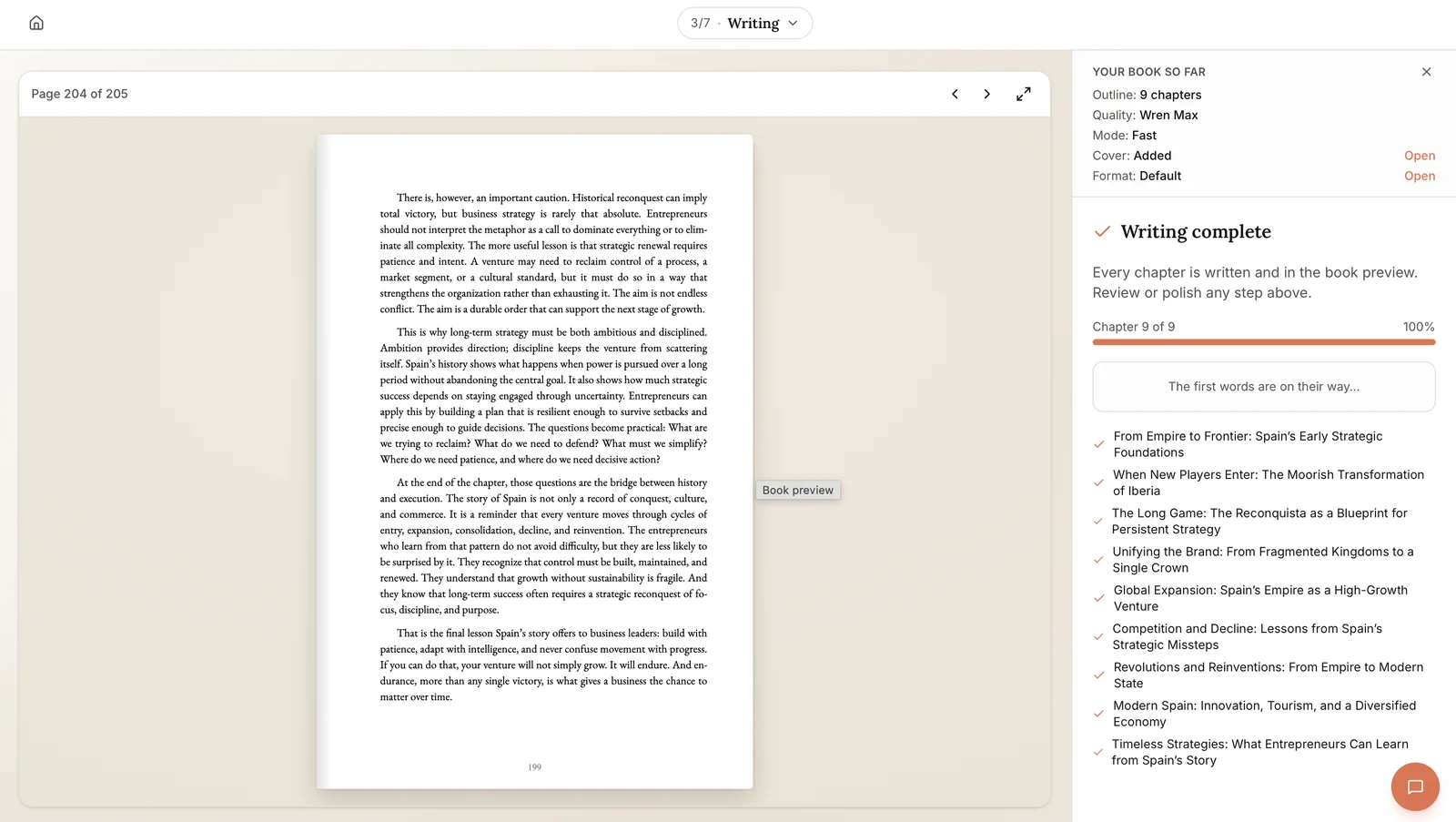Click checkmark beside 'From Empire to Frontier'

(x=1099, y=444)
